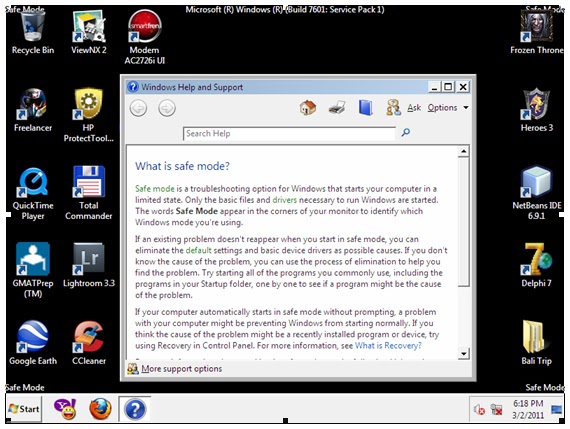This screenshot has height=429, width=570.
Task: Click the green 'default' glossary term
Action: [198, 250]
